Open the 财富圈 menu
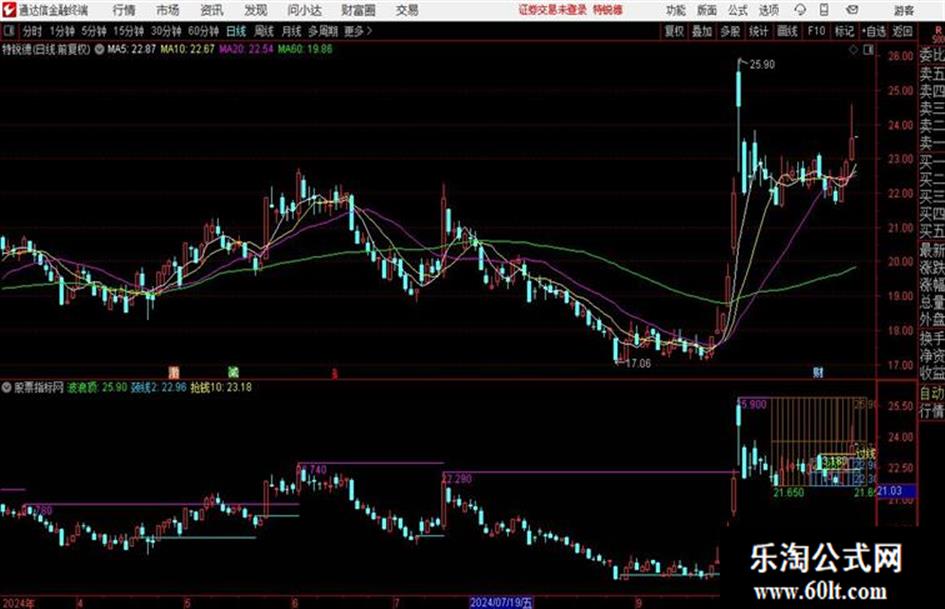This screenshot has height=609, width=945. (358, 10)
